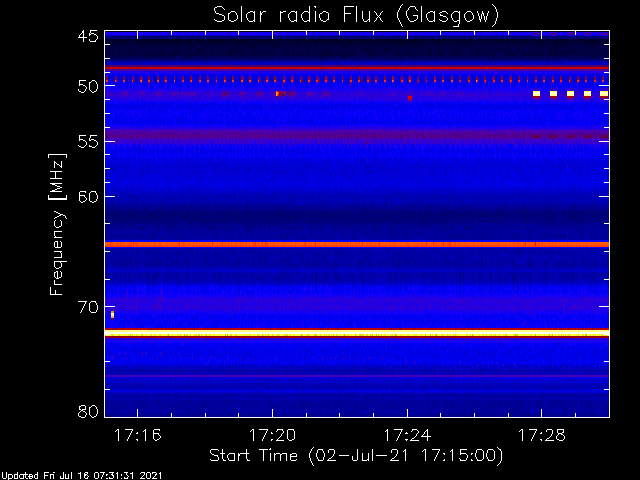
Task: Click the thin red line near 48 MHz
Action: click(x=357, y=68)
